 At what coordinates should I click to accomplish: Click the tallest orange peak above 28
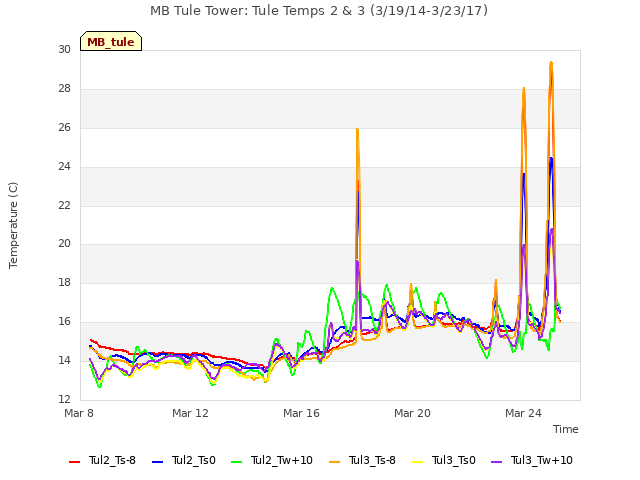tap(551, 62)
